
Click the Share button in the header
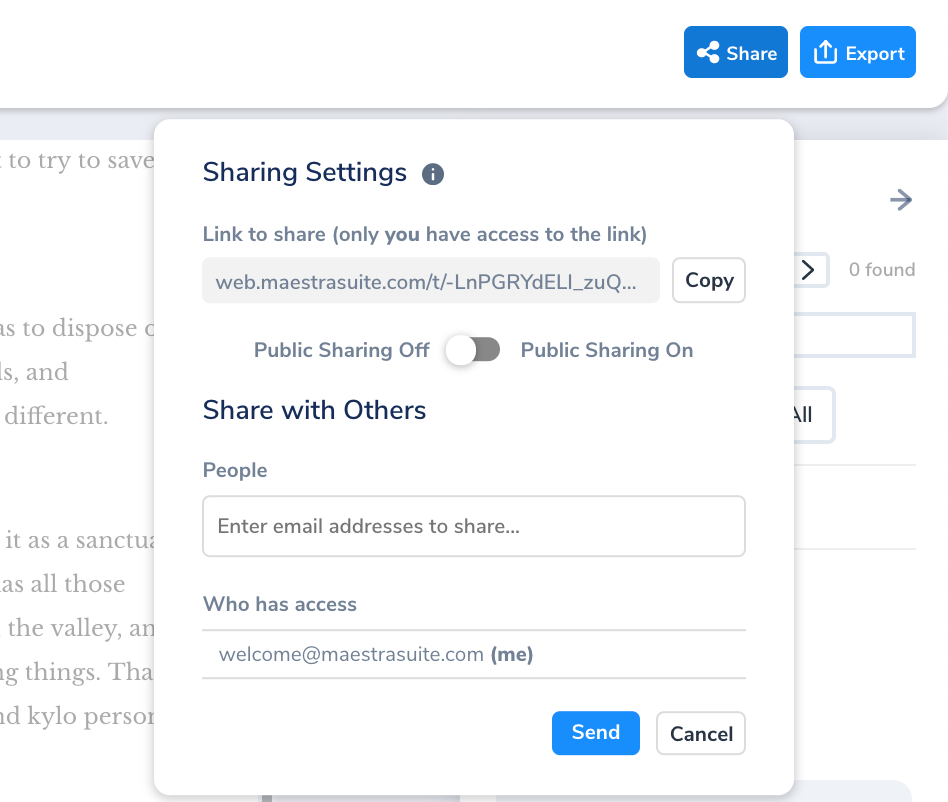pos(736,53)
